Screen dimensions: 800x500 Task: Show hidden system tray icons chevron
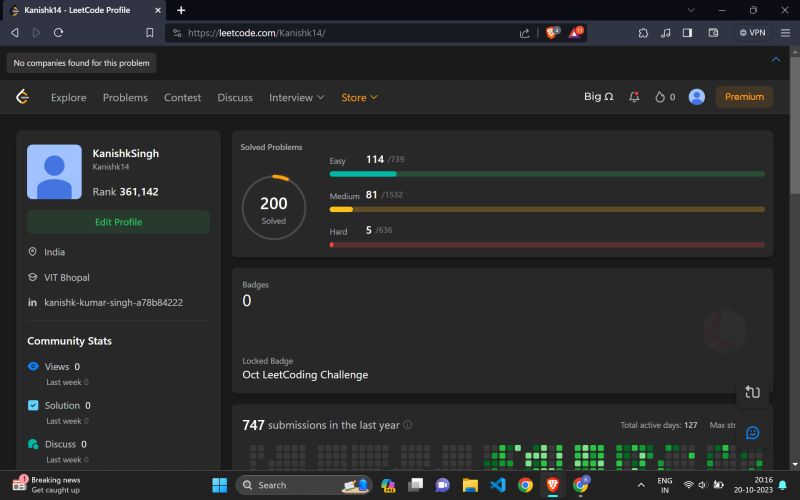point(641,485)
